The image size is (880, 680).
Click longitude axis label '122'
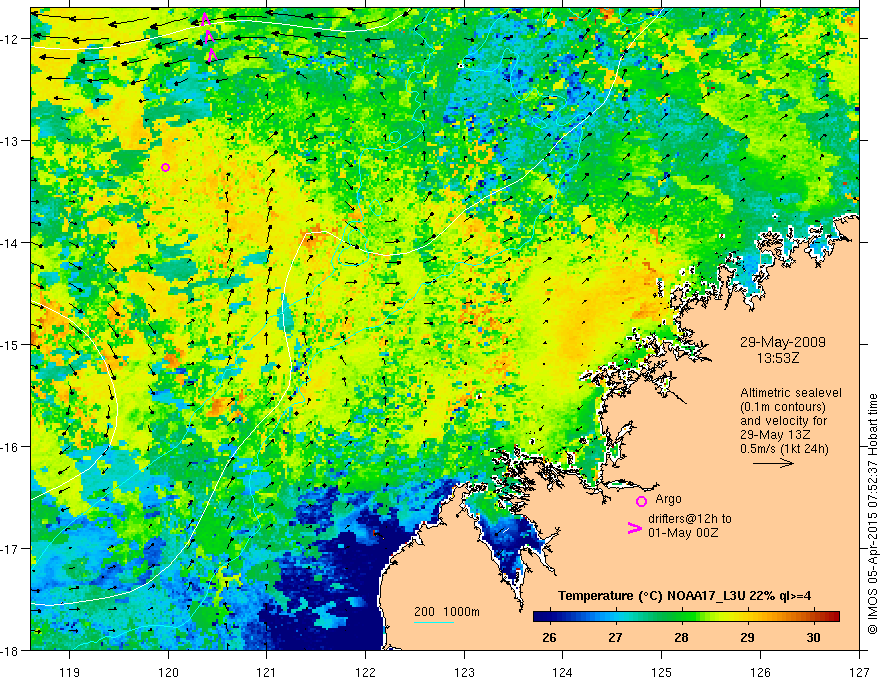pos(365,672)
